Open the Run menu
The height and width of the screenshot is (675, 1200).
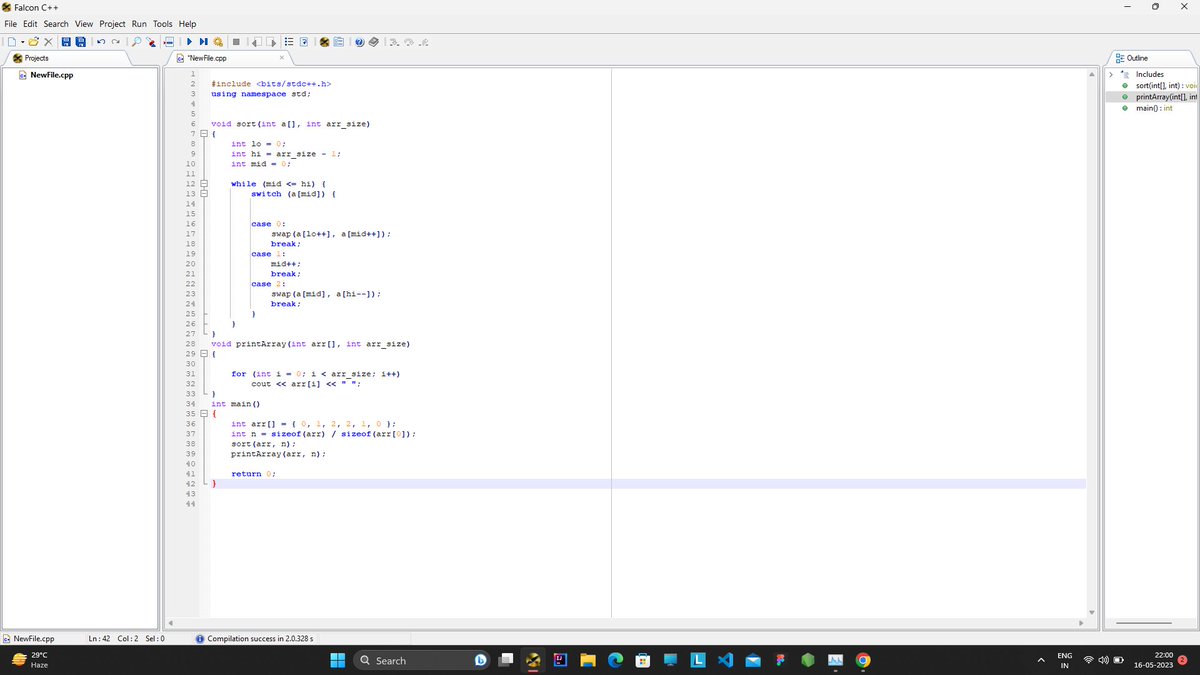pos(139,23)
